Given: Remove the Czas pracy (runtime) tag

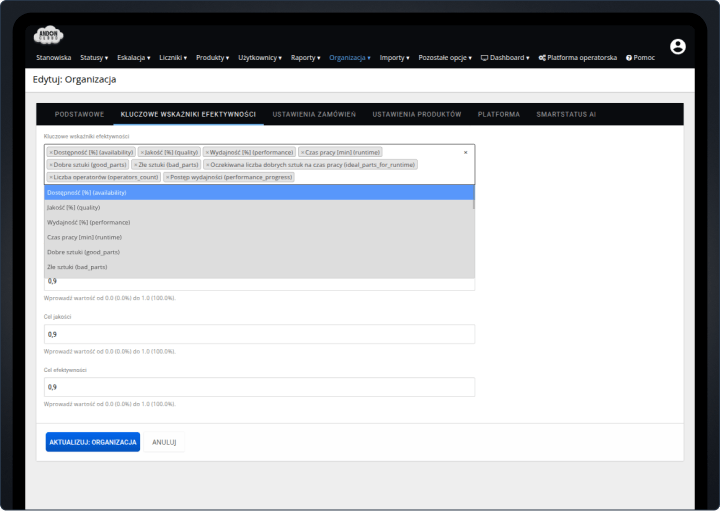Looking at the screenshot, I should (302, 152).
